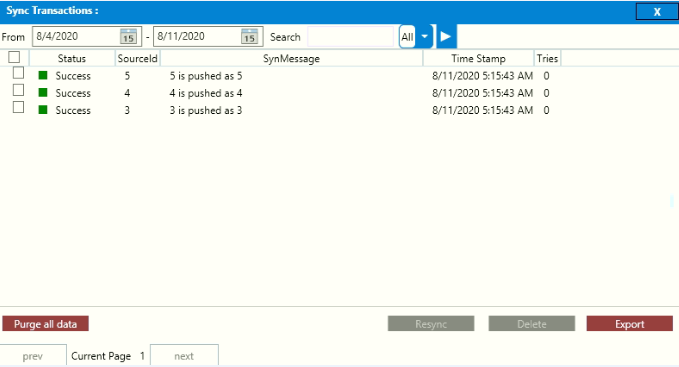Click the Export button

[630, 324]
